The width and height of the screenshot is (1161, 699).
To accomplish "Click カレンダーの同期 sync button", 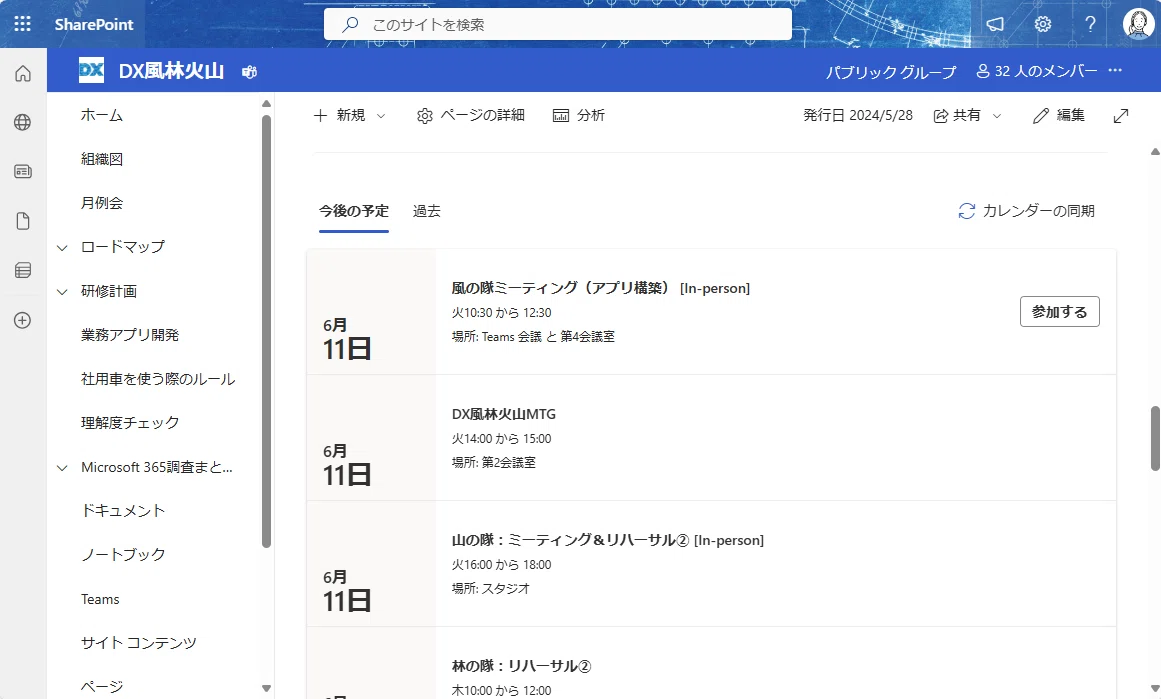I will (x=1026, y=211).
